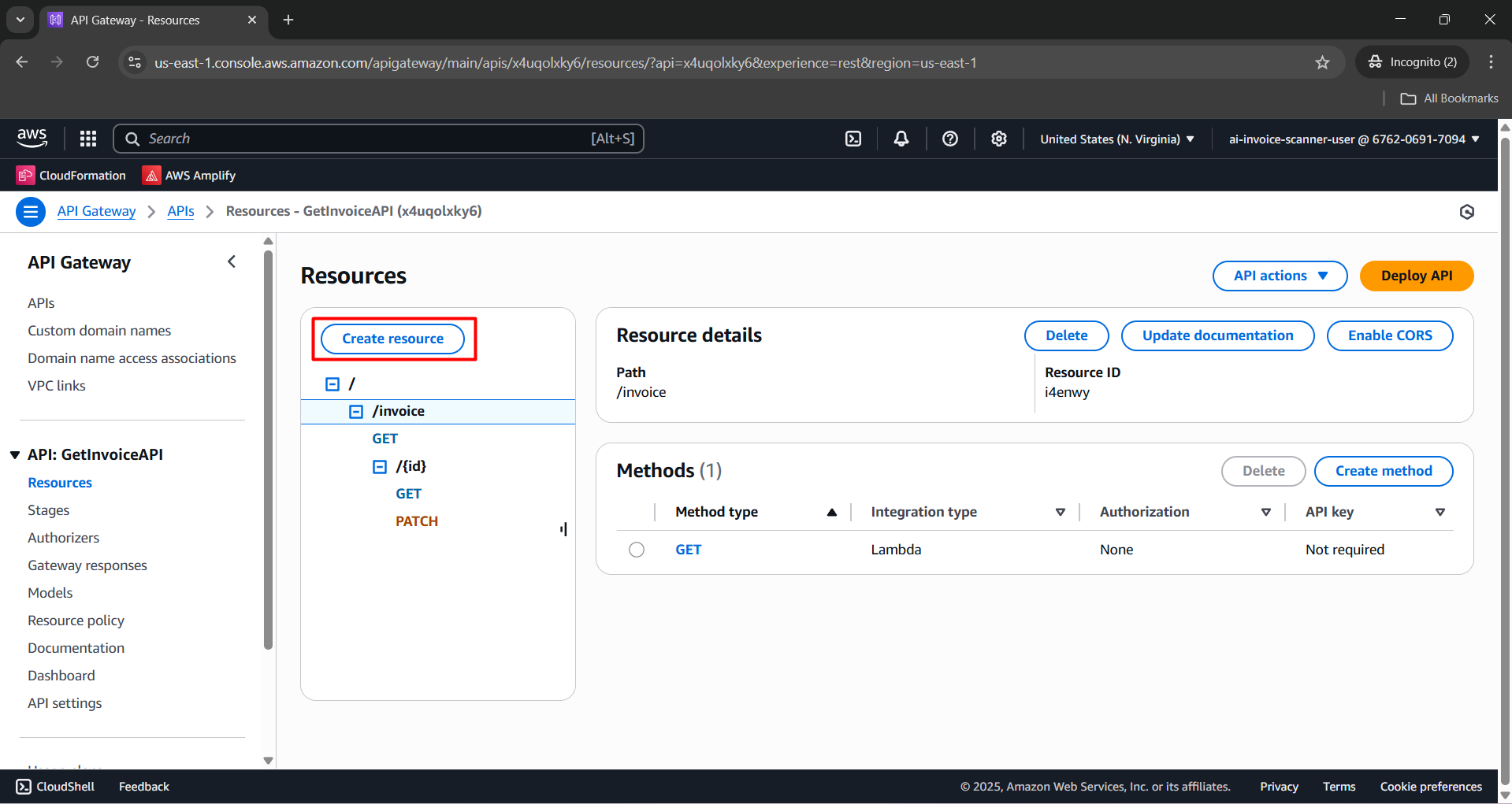
Task: Click the Deploy API button
Action: pyautogui.click(x=1416, y=276)
